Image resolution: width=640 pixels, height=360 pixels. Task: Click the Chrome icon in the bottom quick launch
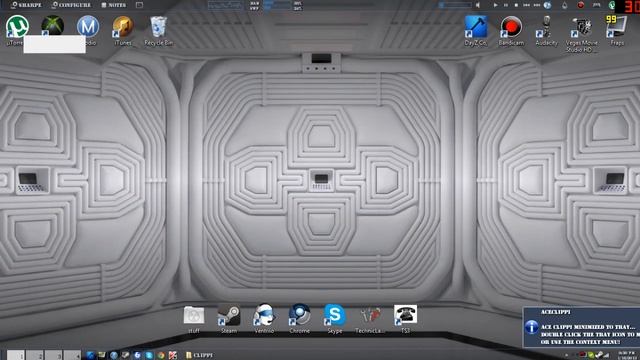[x=161, y=355]
